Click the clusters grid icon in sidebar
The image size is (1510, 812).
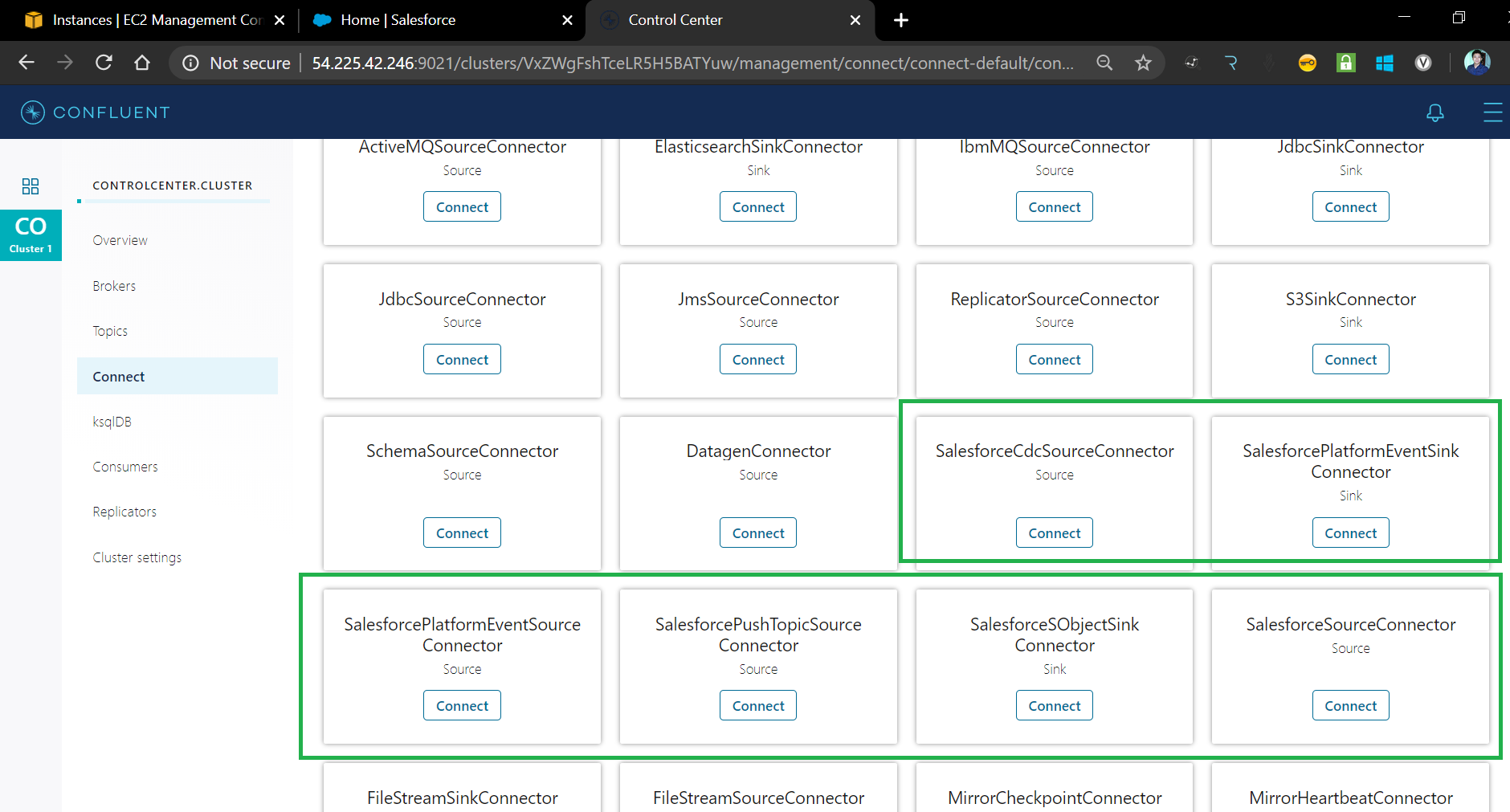pyautogui.click(x=31, y=186)
